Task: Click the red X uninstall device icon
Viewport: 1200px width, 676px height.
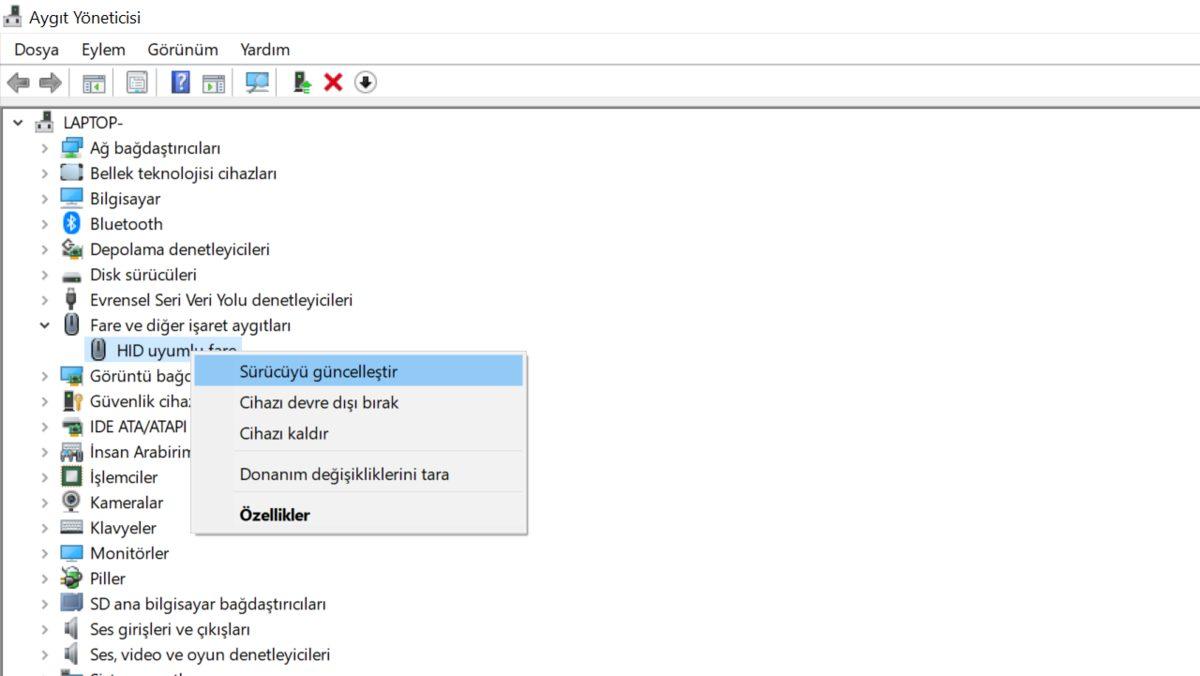Action: click(x=333, y=82)
